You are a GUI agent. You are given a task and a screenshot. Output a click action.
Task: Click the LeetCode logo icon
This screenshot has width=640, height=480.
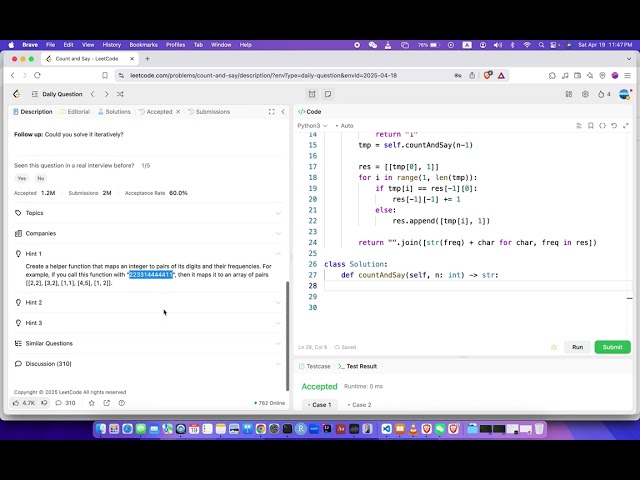[x=16, y=94]
